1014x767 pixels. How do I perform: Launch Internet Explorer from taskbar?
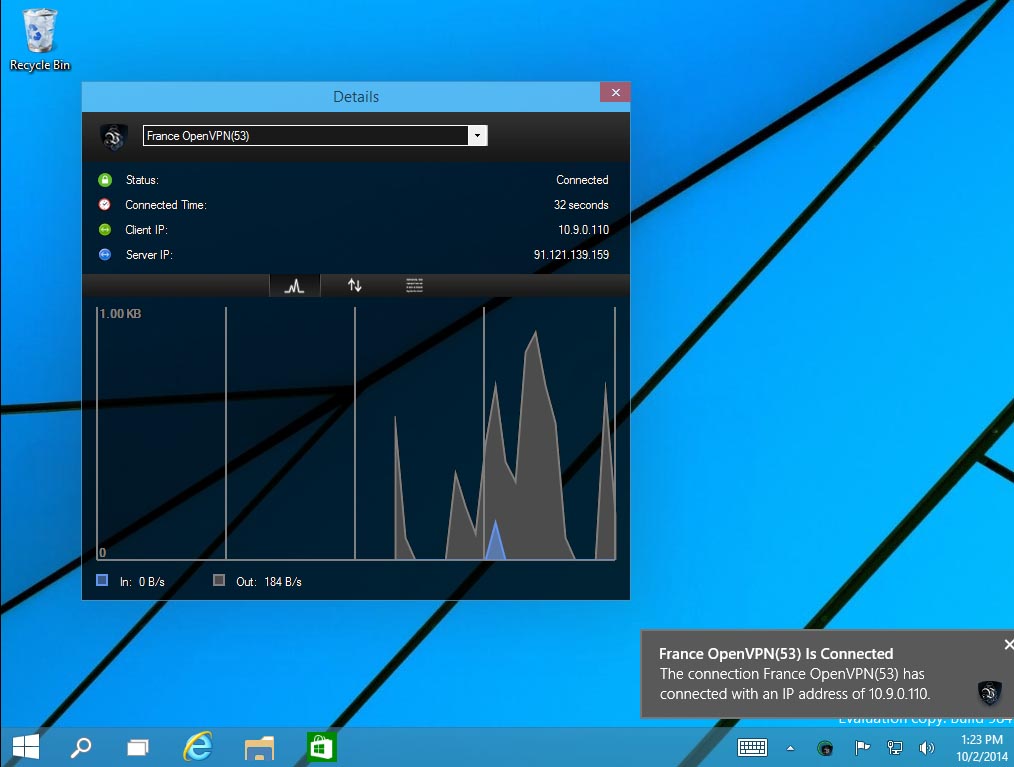[198, 747]
